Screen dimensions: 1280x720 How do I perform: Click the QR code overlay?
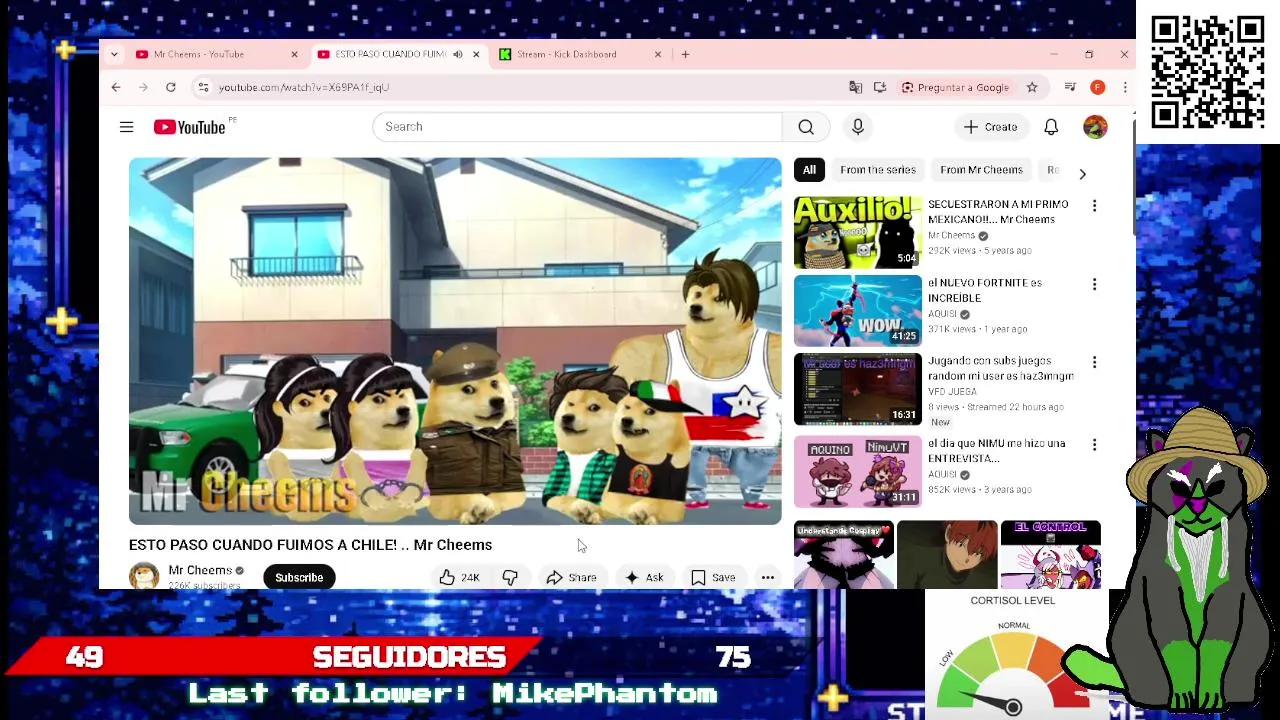coord(1208,72)
